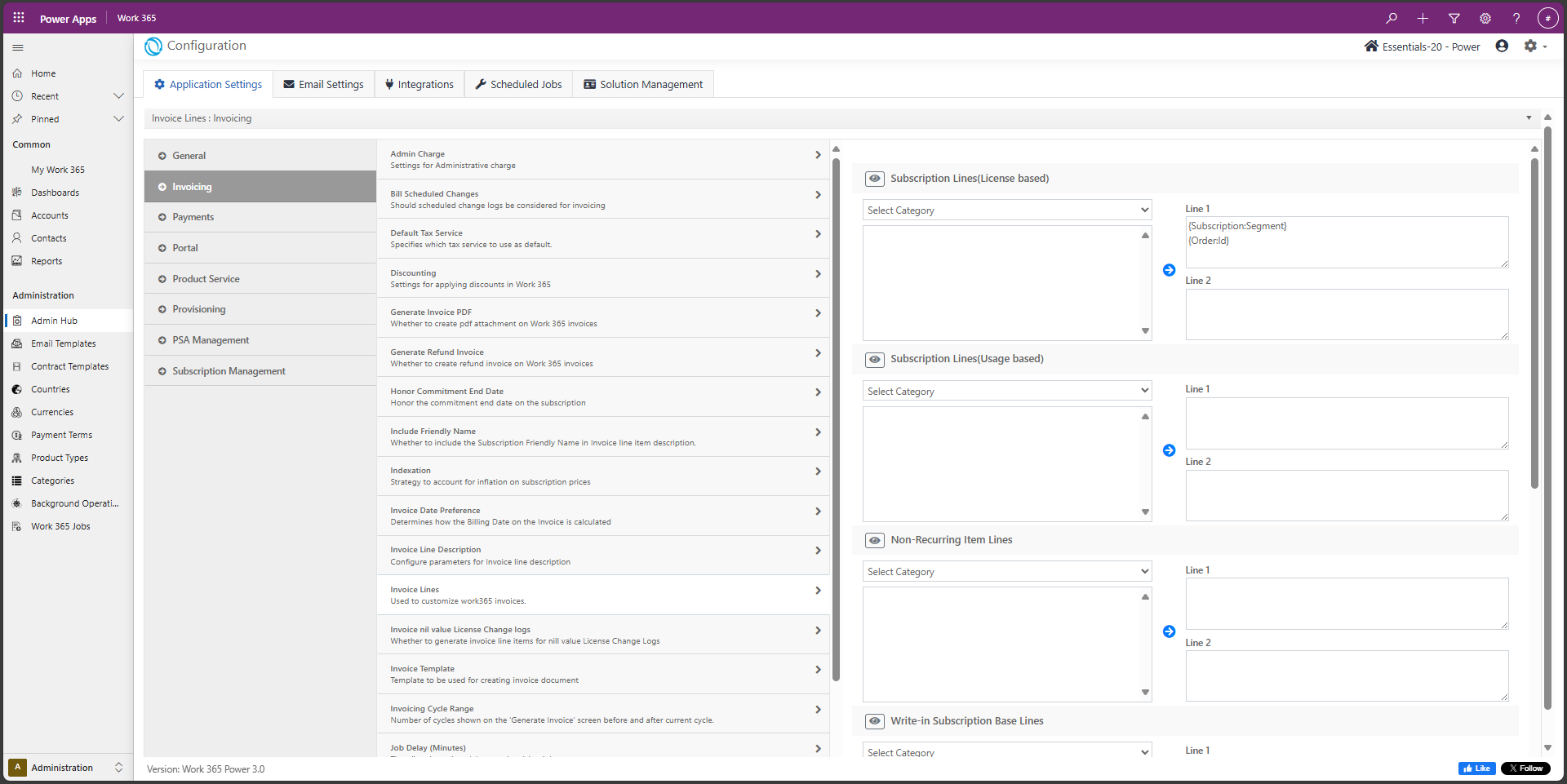Click the X Follow button
The width and height of the screenshot is (1567, 784).
click(x=1525, y=768)
